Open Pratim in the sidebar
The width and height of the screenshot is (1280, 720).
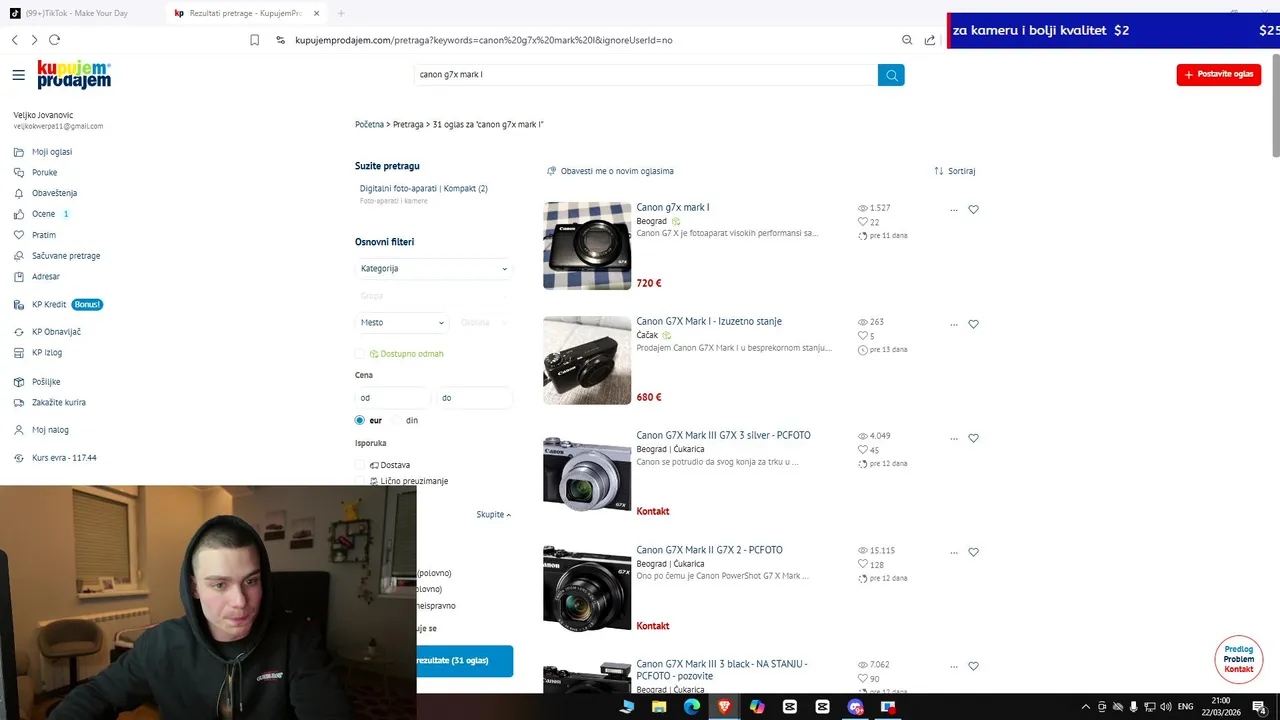point(43,235)
